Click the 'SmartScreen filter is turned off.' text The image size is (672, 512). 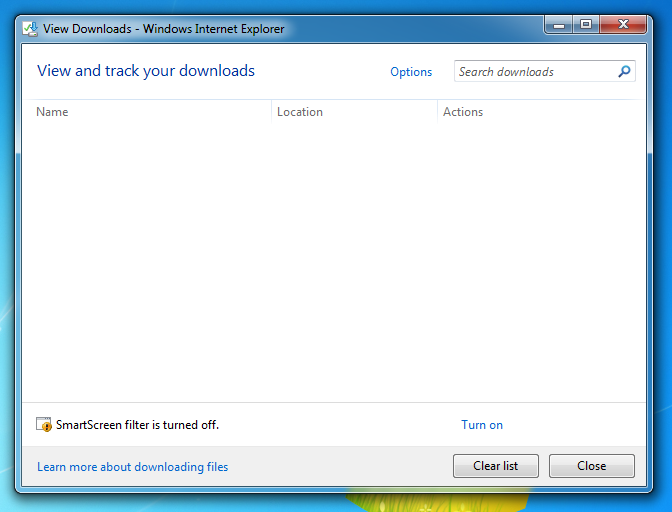137,425
